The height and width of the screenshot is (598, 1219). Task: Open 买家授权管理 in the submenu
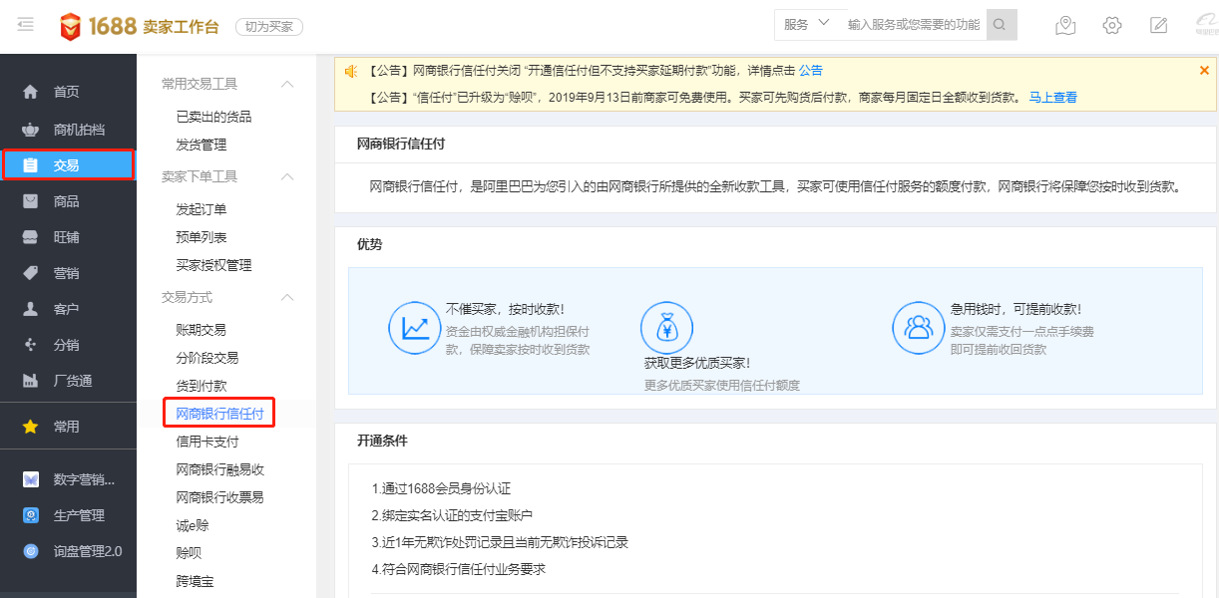point(214,265)
